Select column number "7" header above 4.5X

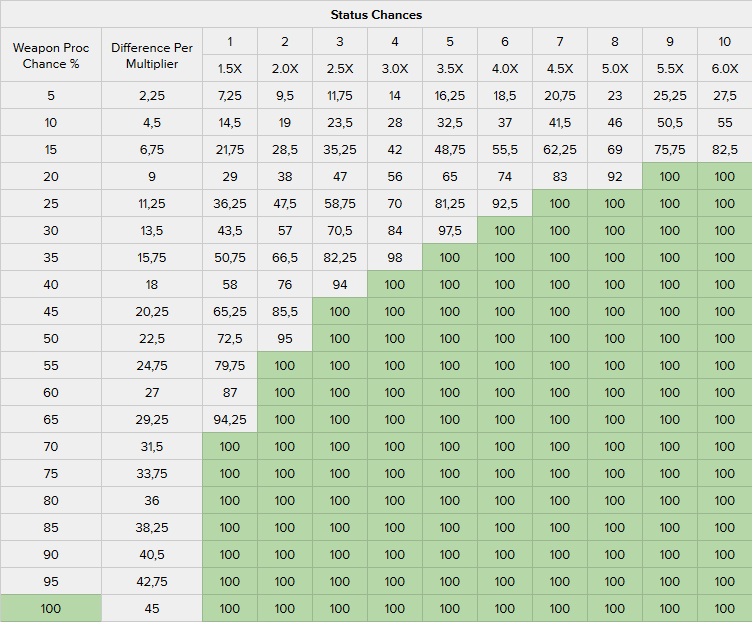tap(560, 42)
